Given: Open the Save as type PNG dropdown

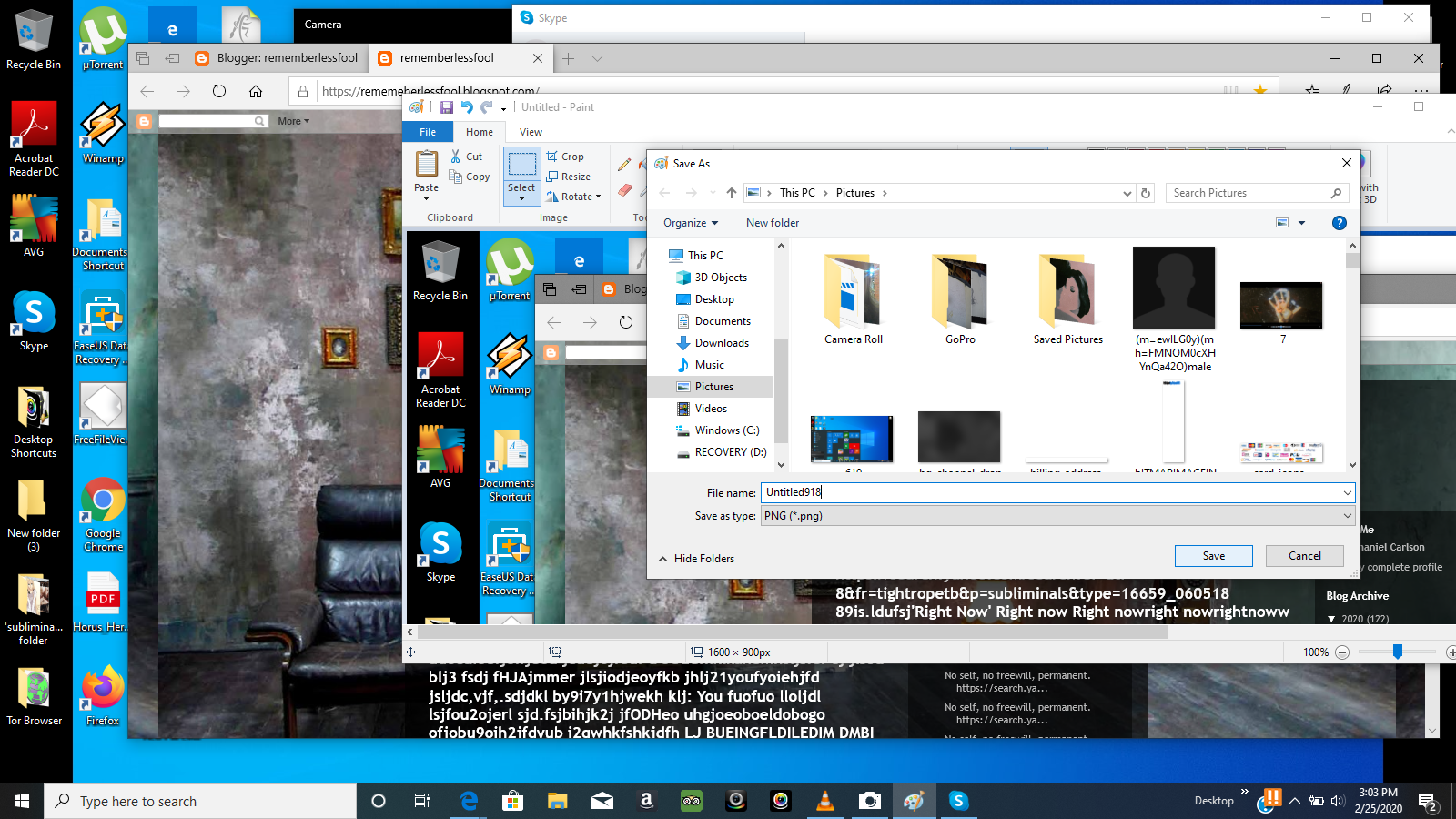Looking at the screenshot, I should click(x=1057, y=516).
